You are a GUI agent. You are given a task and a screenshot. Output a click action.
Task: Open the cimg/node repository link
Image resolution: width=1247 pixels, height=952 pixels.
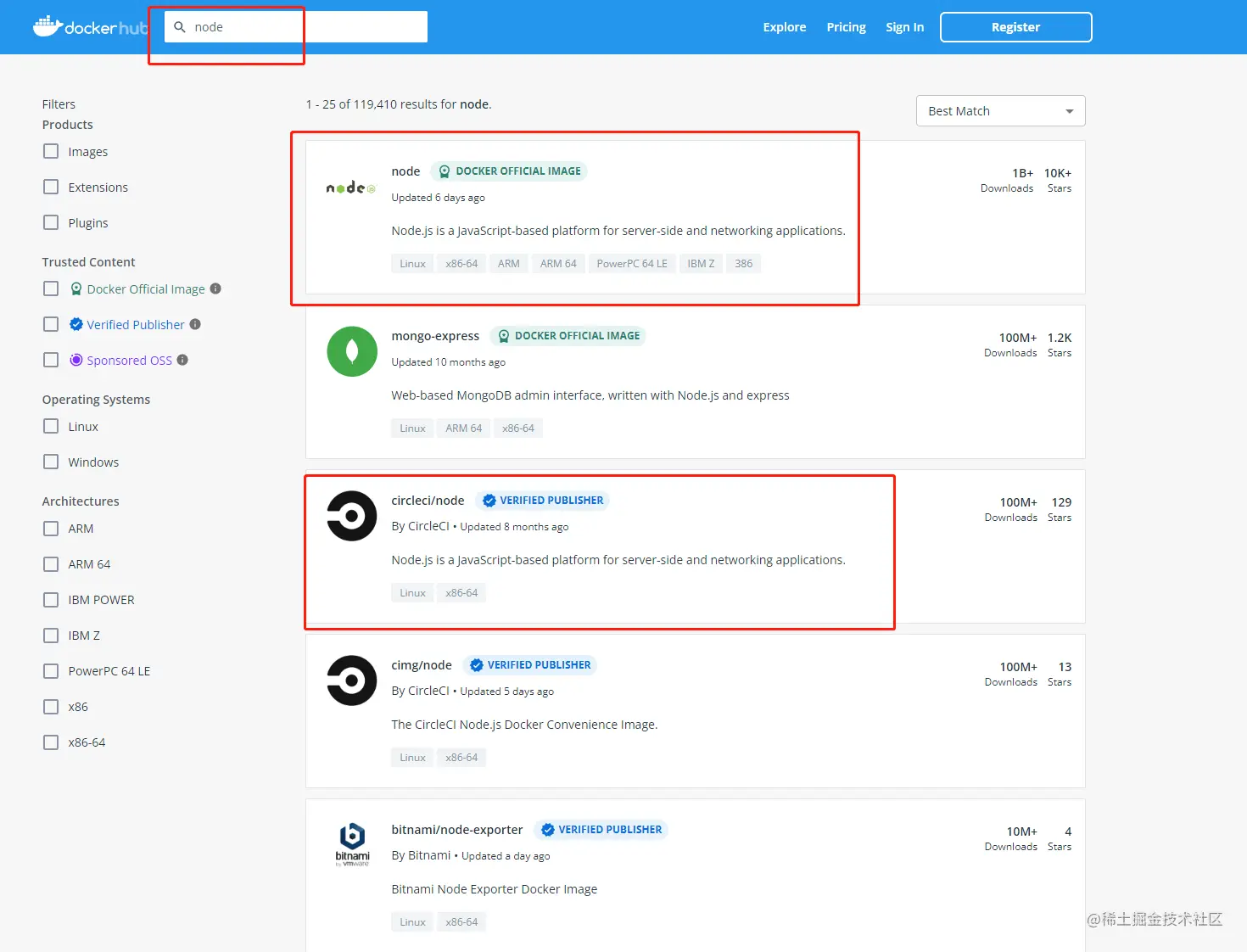[422, 665]
